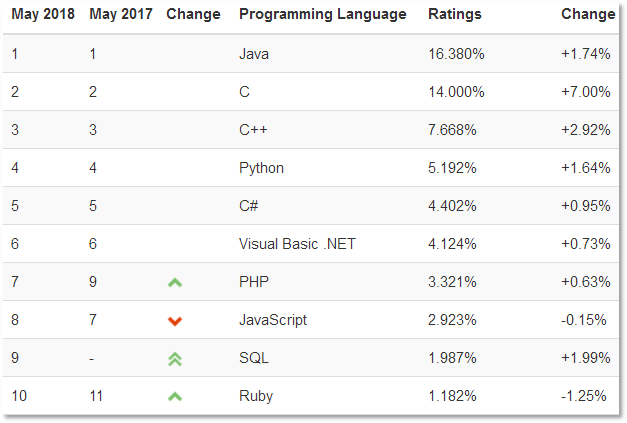Click the green up arrow beside Ruby
Screen dimensions: 627x423
coord(175,397)
